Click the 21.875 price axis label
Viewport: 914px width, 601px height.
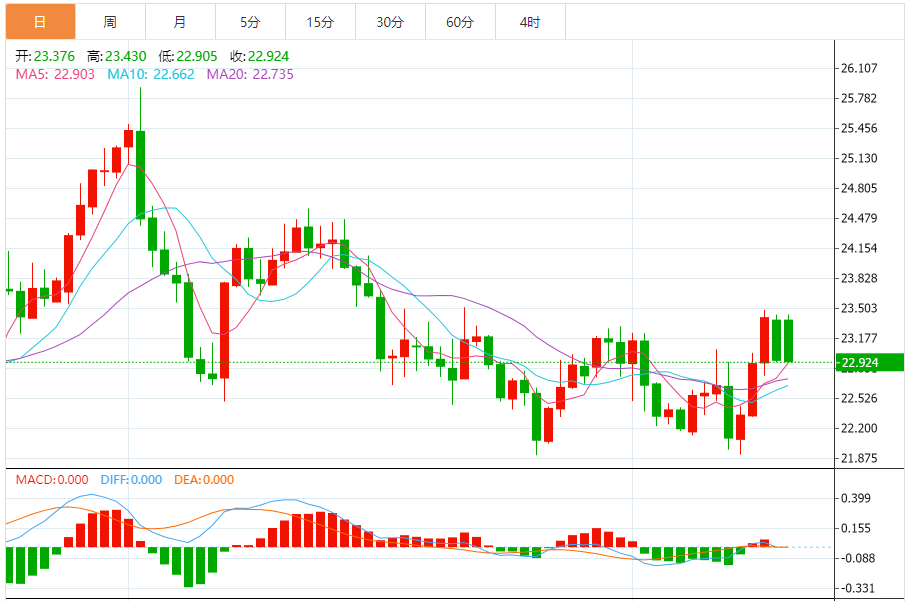point(860,459)
